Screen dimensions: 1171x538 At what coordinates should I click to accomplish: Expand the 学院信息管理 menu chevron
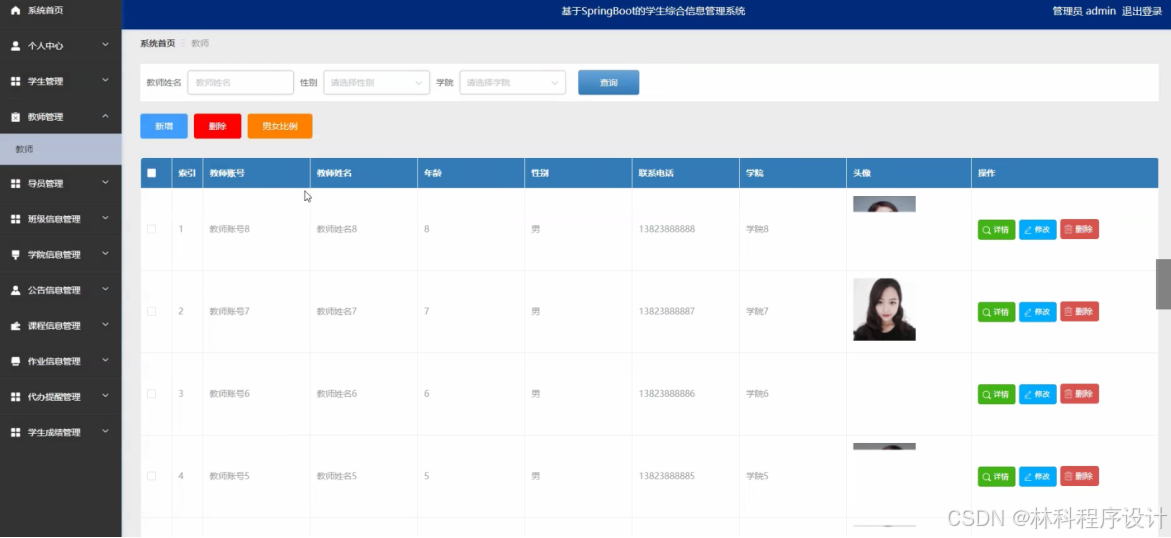point(105,254)
